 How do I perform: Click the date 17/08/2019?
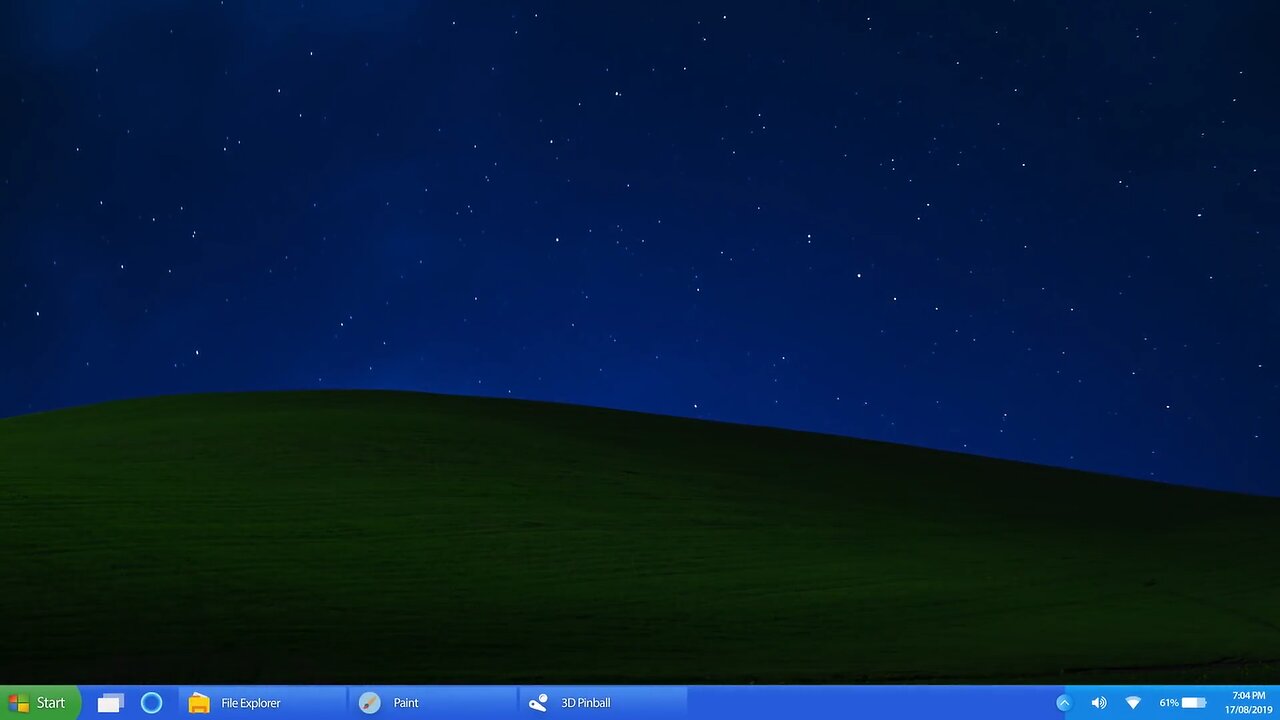coord(1249,710)
